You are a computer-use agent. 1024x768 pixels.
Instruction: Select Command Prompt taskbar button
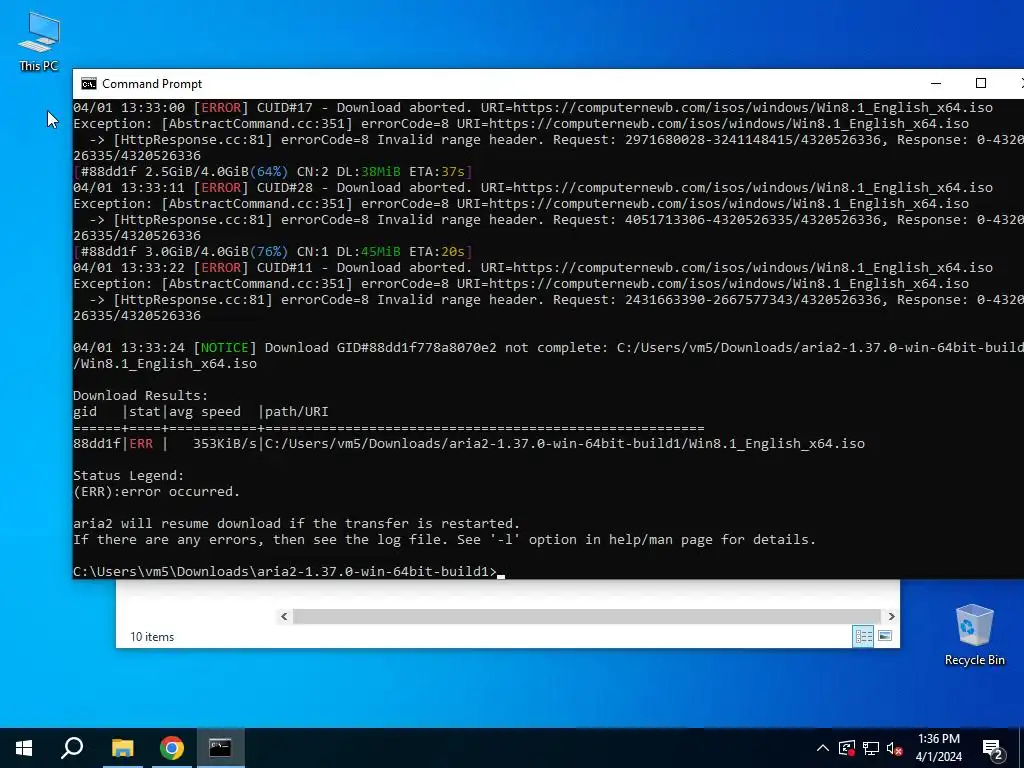220,748
